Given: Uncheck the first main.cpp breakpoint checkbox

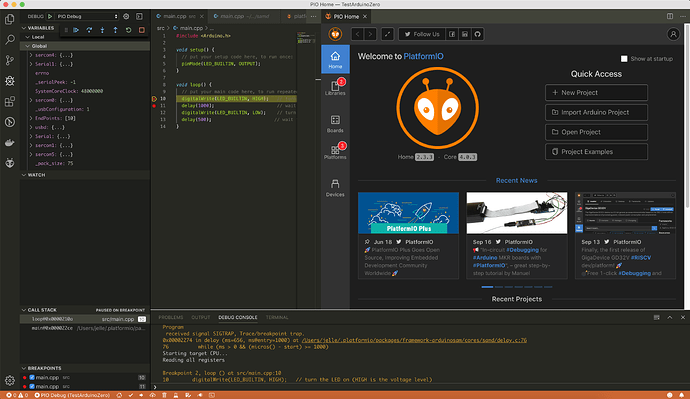Looking at the screenshot, I should click(32, 377).
